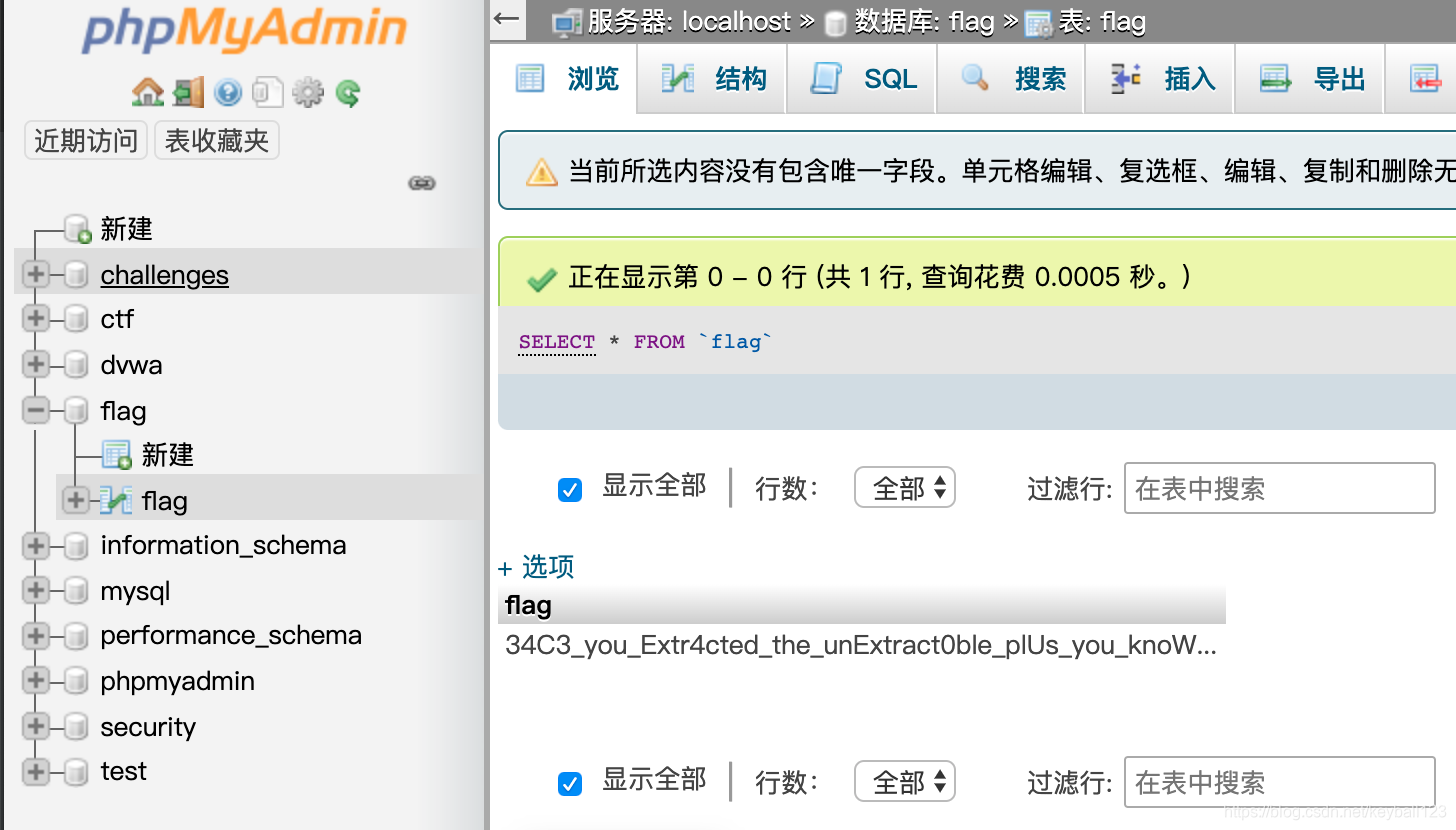1456x830 pixels.
Task: Switch to the 搜索 tab
Action: [1012, 79]
